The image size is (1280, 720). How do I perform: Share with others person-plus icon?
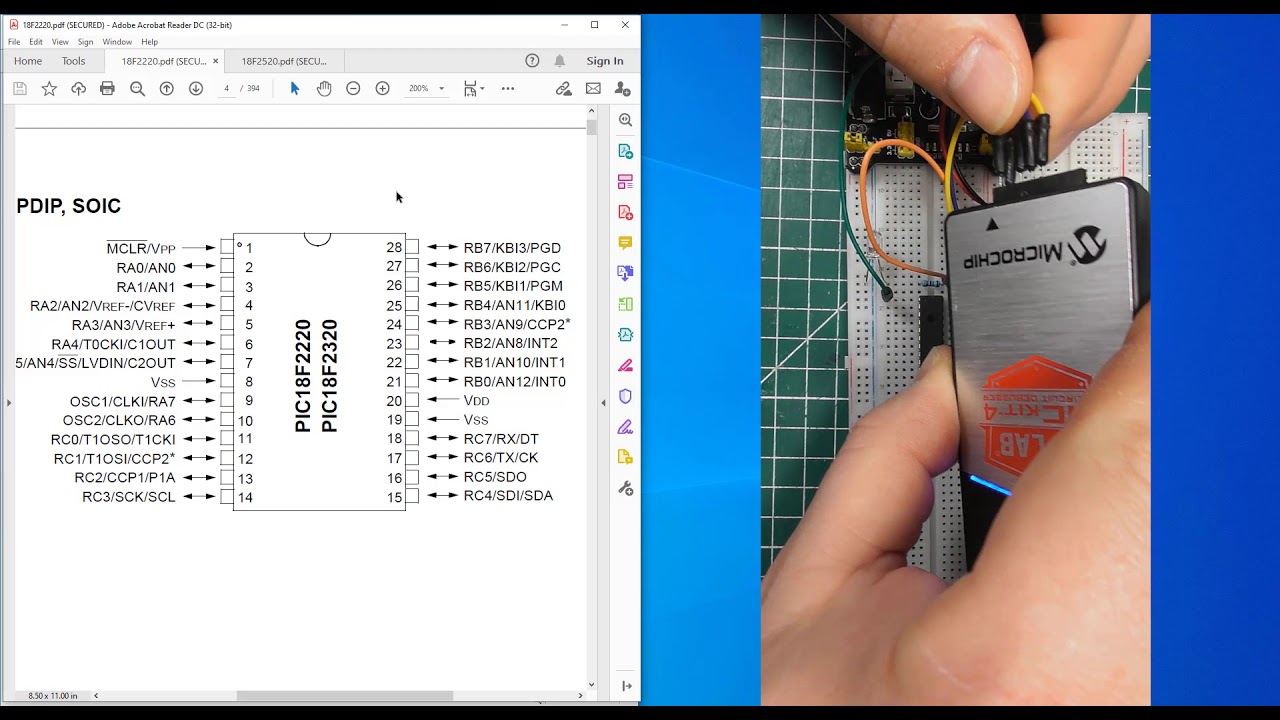(x=622, y=89)
